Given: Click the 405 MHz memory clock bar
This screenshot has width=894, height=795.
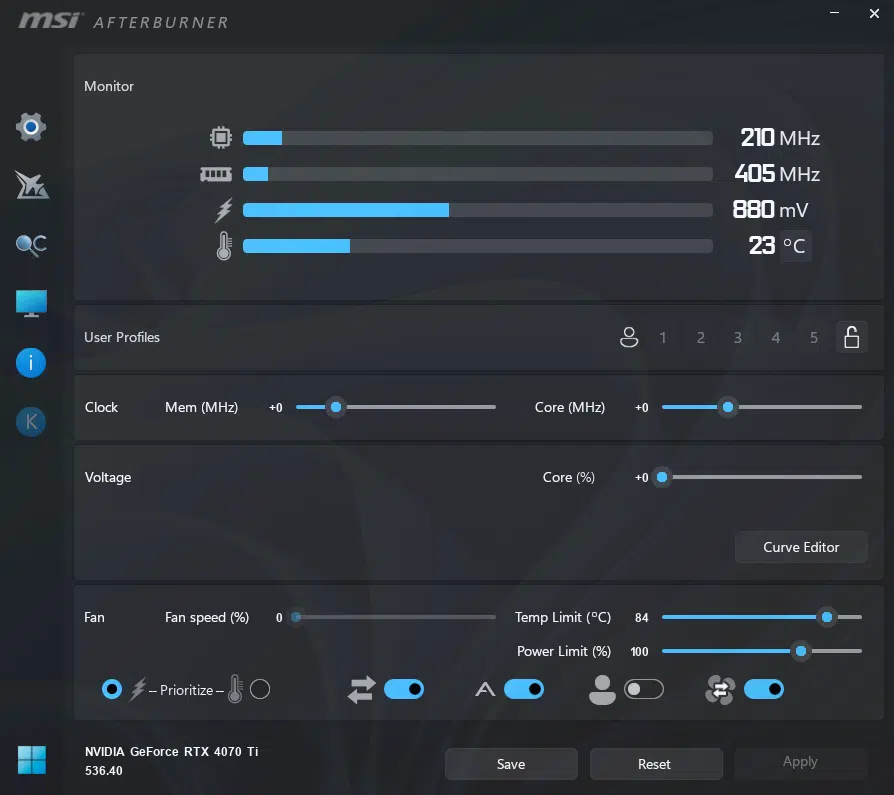Looking at the screenshot, I should pos(478,174).
